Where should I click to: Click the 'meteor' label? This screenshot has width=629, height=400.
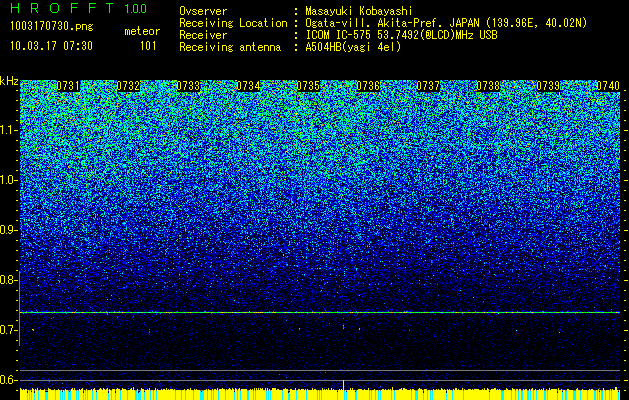pyautogui.click(x=142, y=31)
